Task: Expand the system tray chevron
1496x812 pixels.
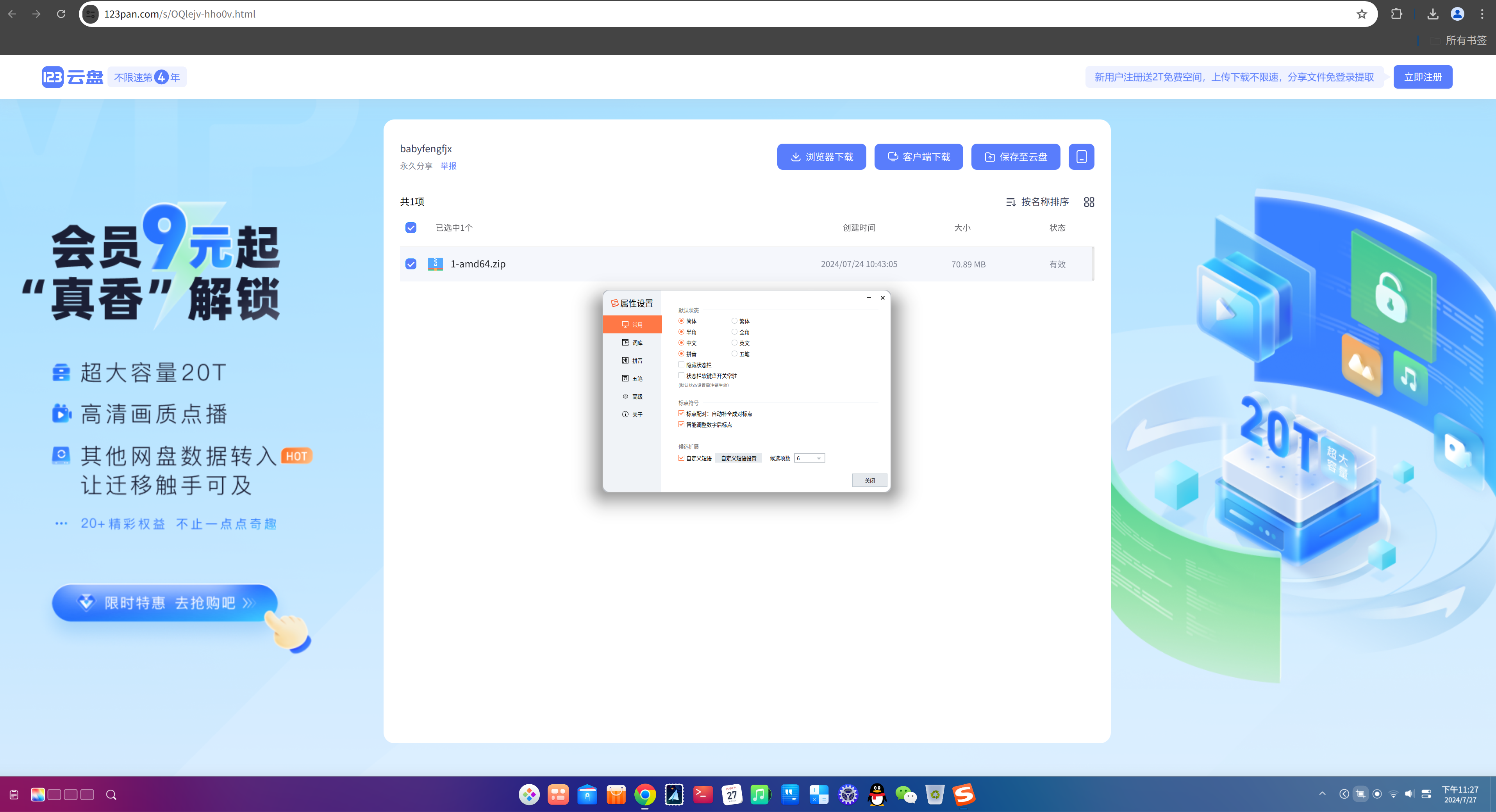Action: [1322, 793]
